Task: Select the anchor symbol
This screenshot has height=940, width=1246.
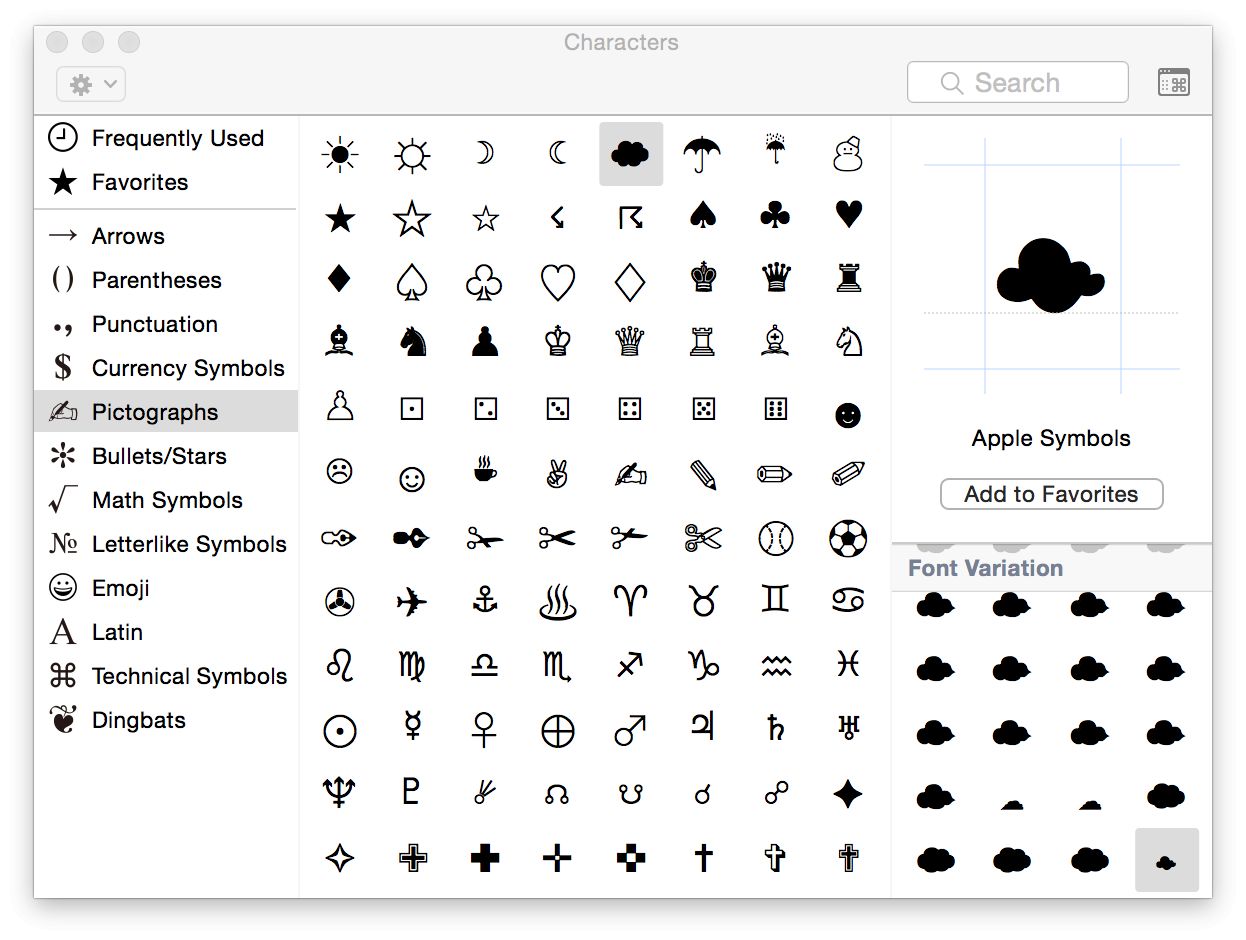Action: point(485,601)
